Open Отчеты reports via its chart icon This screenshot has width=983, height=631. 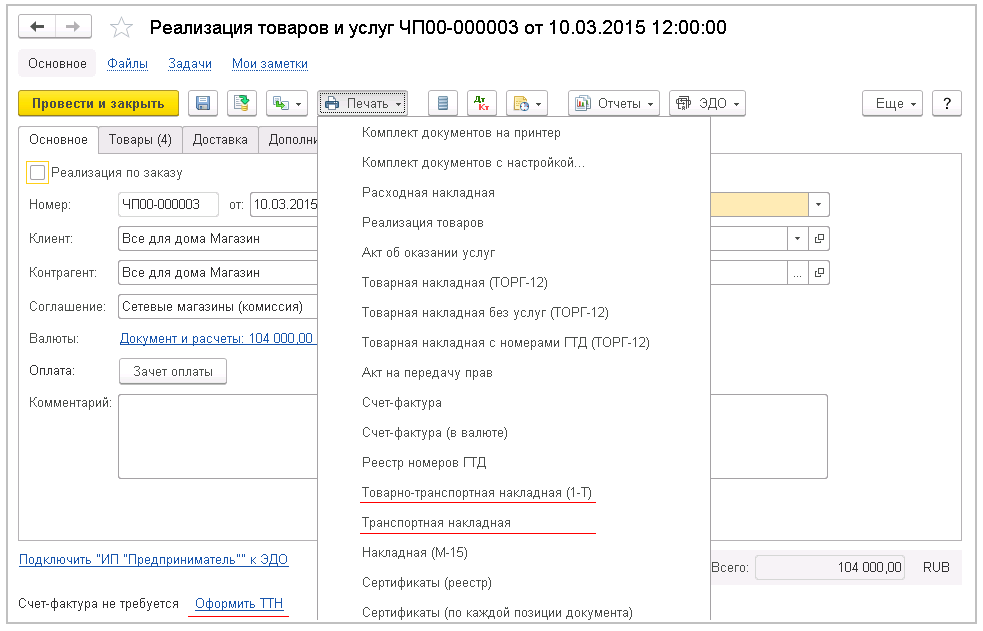(583, 103)
